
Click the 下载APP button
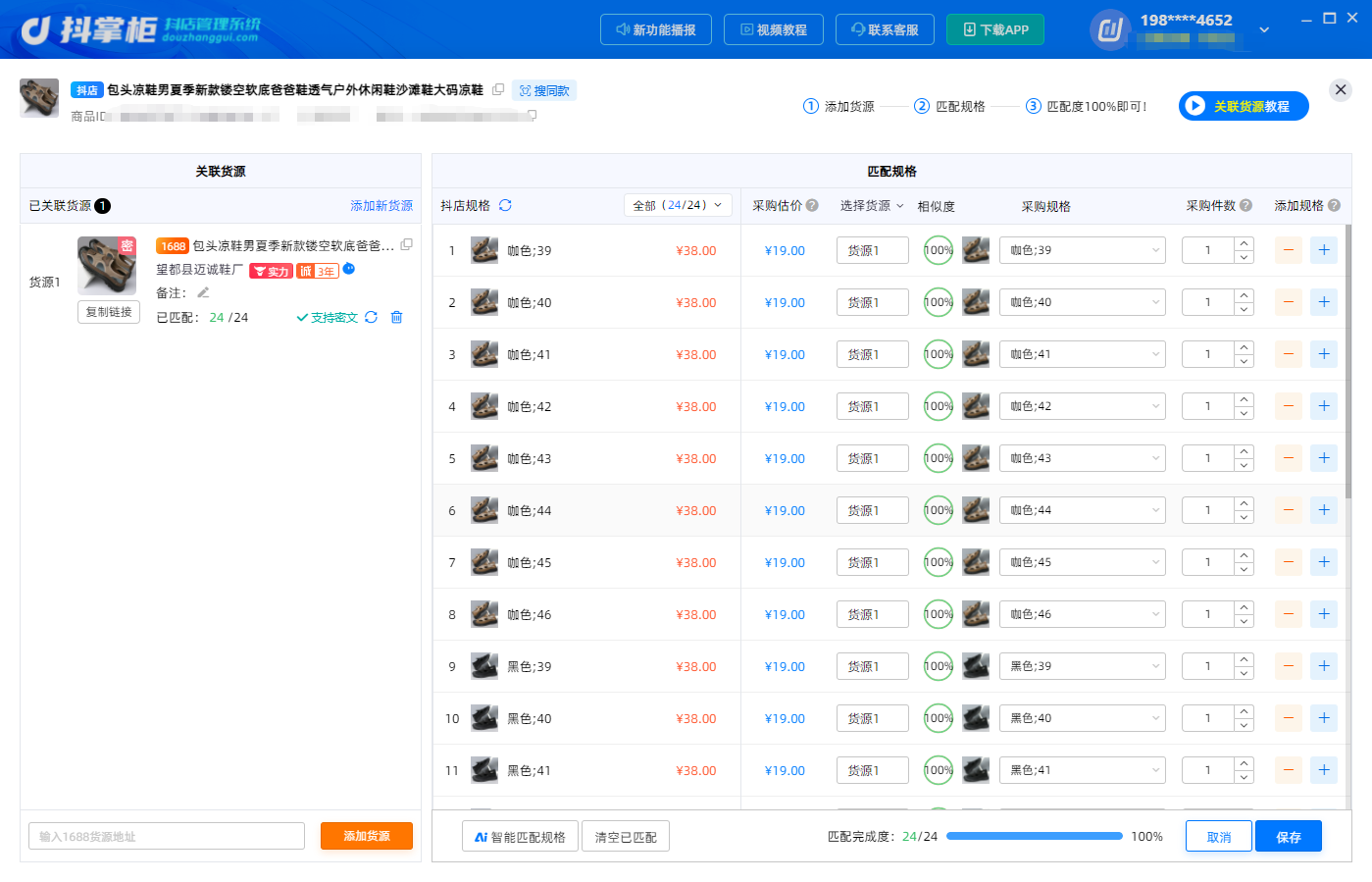(995, 29)
